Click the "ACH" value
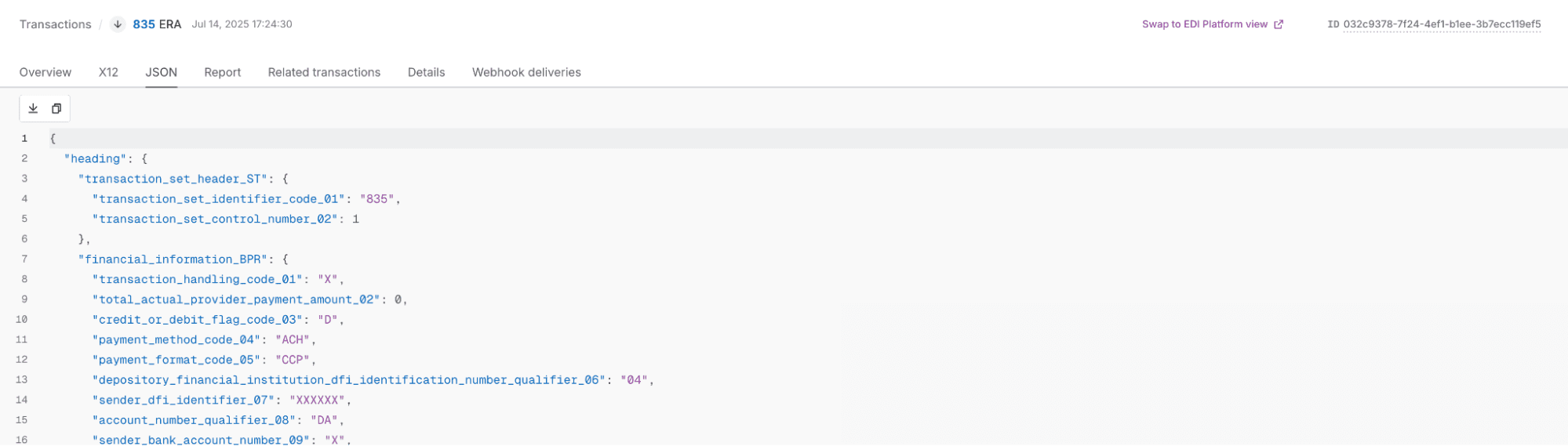 pos(293,339)
